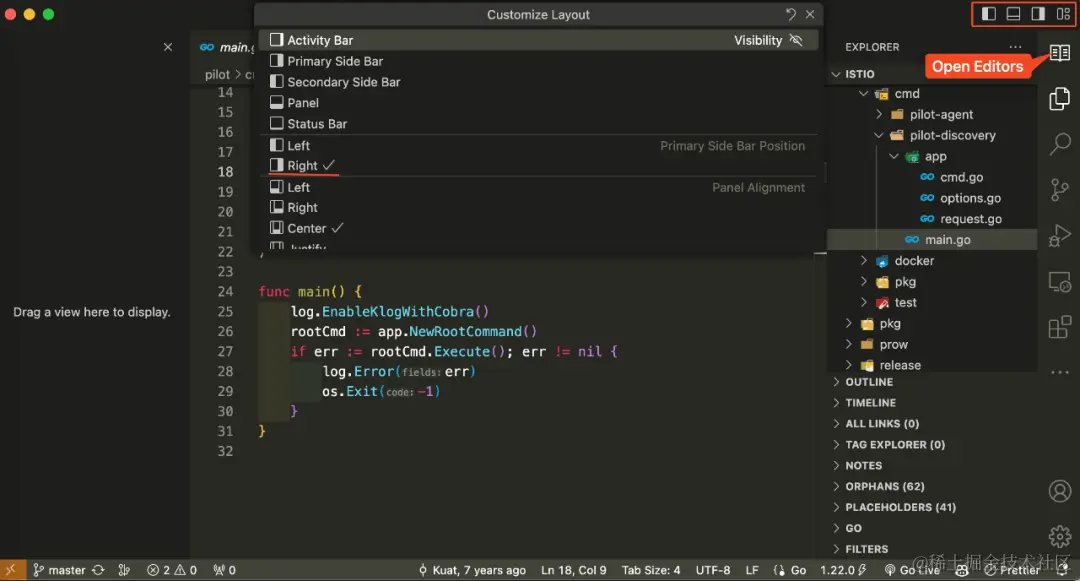Collapse the app folder
This screenshot has width=1080, height=581.
[894, 156]
